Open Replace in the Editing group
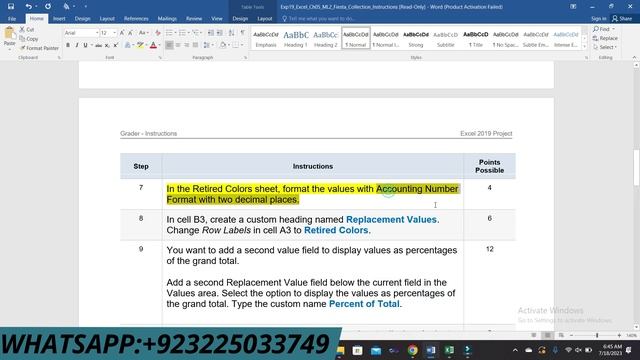 click(x=605, y=38)
